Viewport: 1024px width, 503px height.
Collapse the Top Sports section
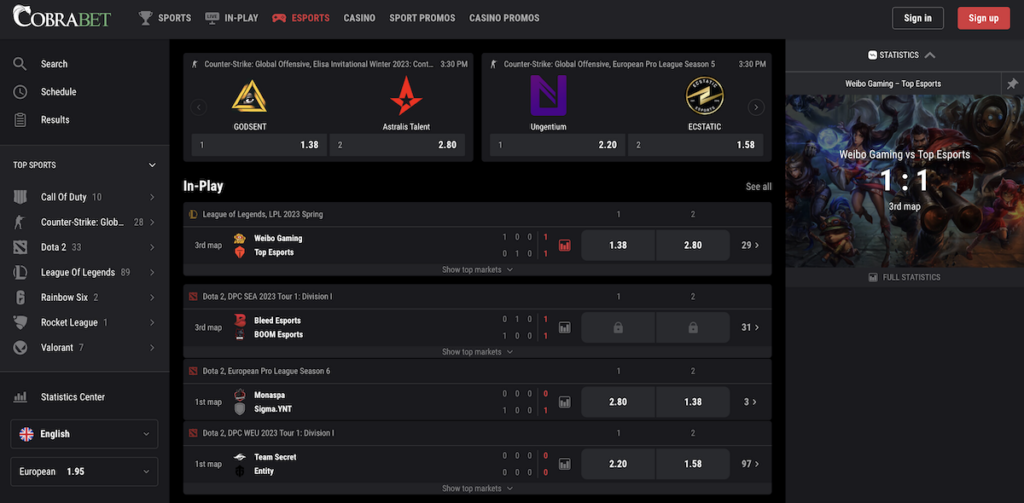[x=152, y=165]
